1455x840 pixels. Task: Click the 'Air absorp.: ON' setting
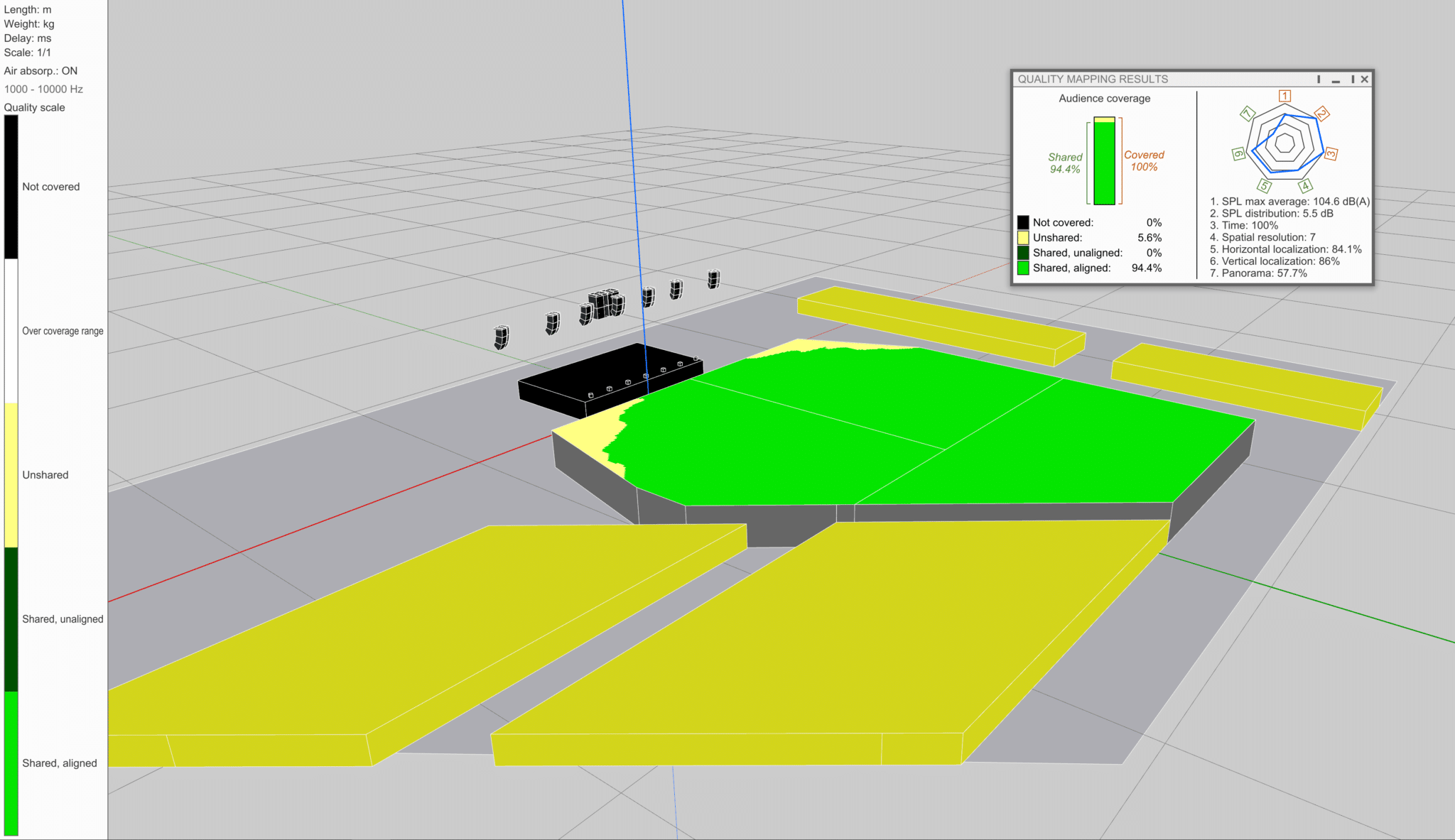click(x=40, y=71)
